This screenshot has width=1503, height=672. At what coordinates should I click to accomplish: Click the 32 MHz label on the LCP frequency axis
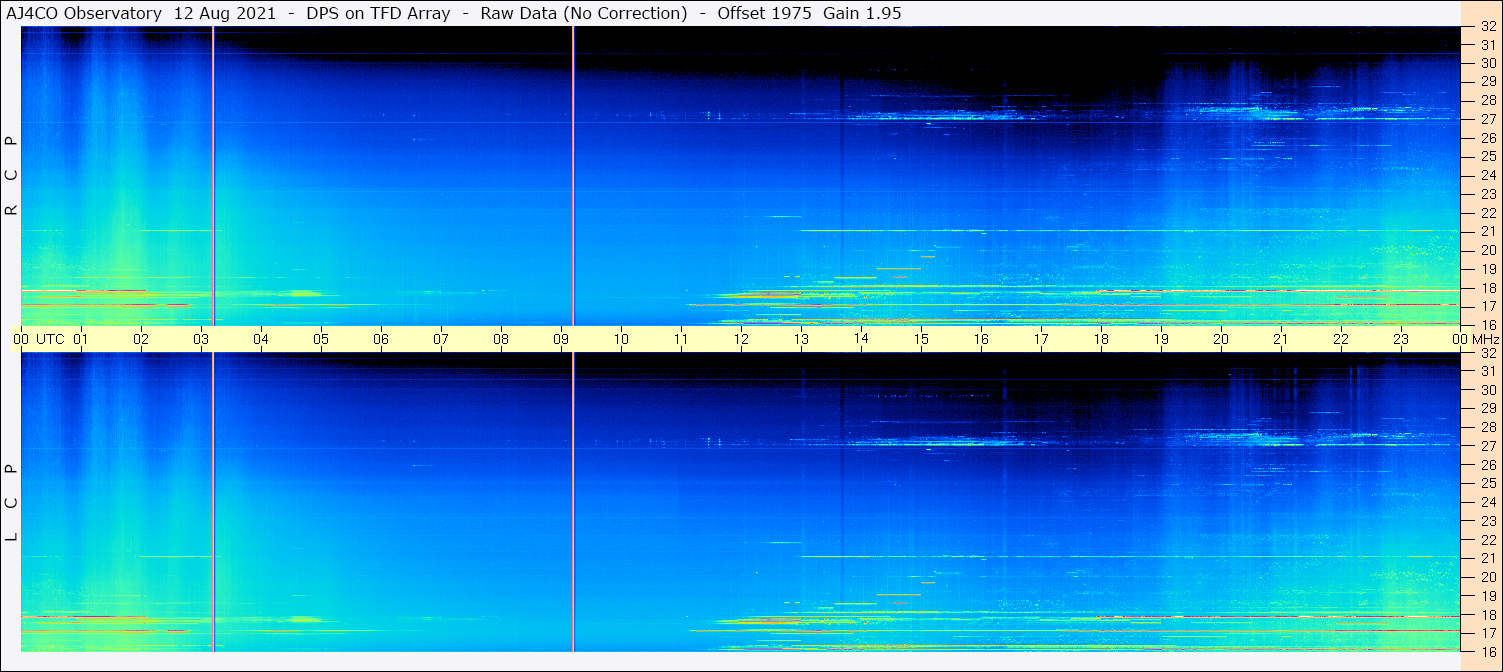[1487, 353]
